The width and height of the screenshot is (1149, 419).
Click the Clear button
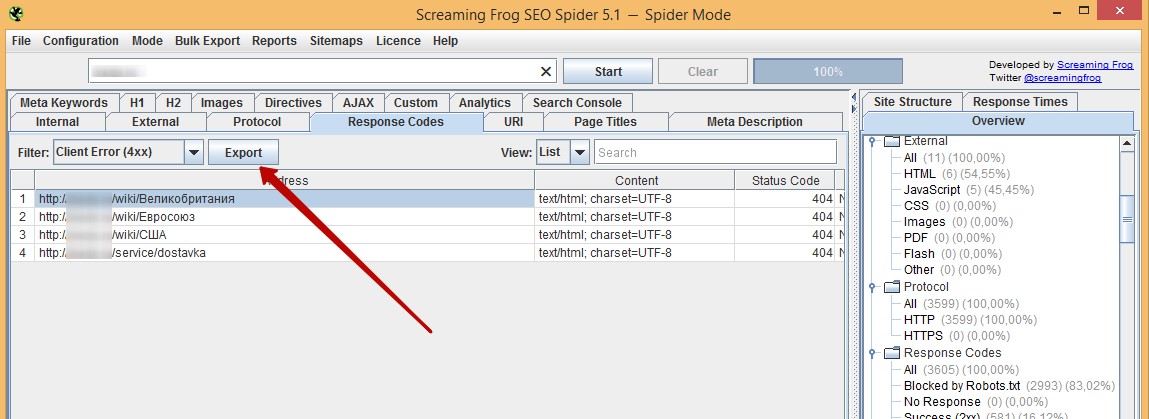[x=703, y=72]
